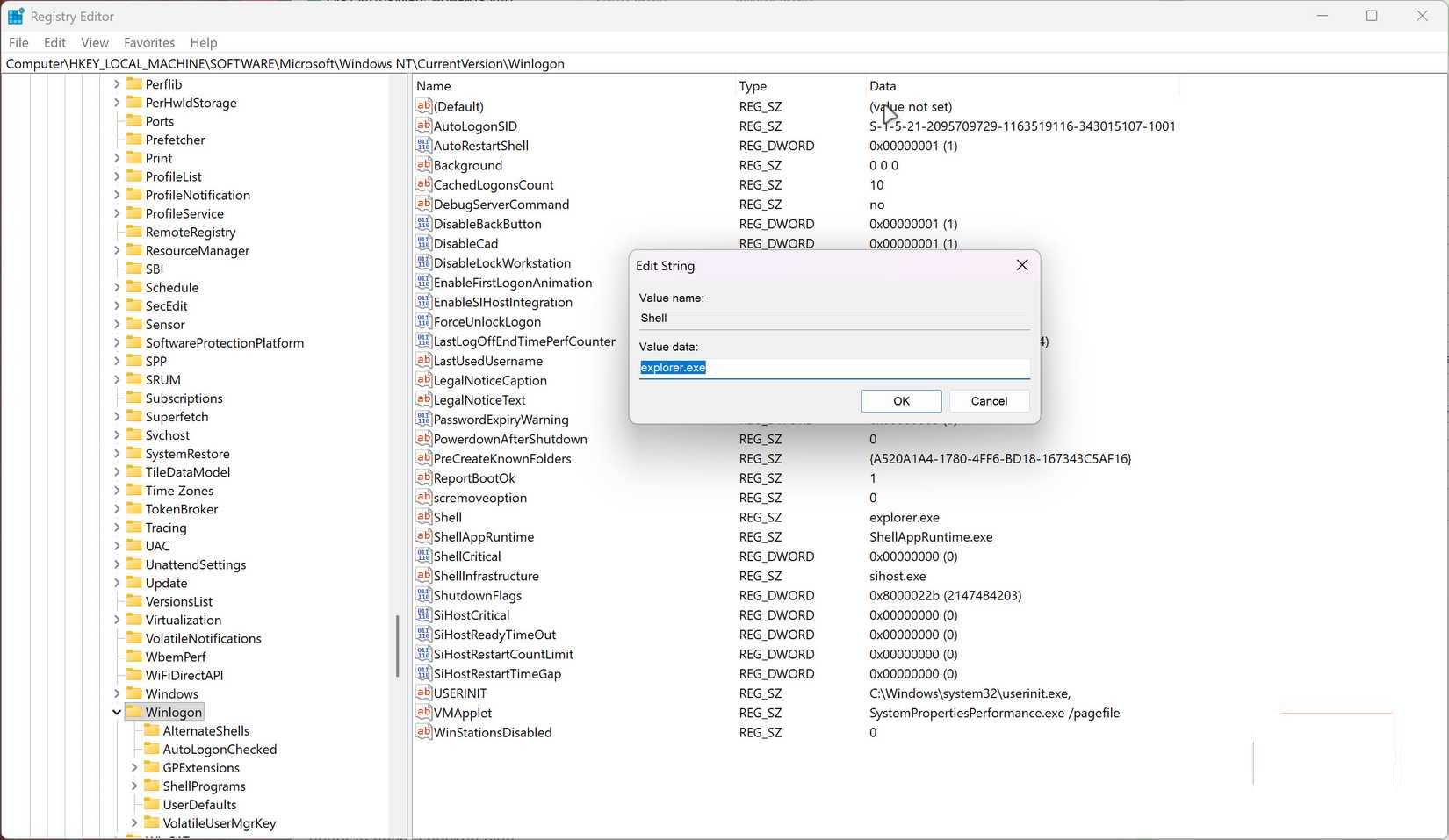
Task: Open the Favorites menu
Action: (148, 42)
